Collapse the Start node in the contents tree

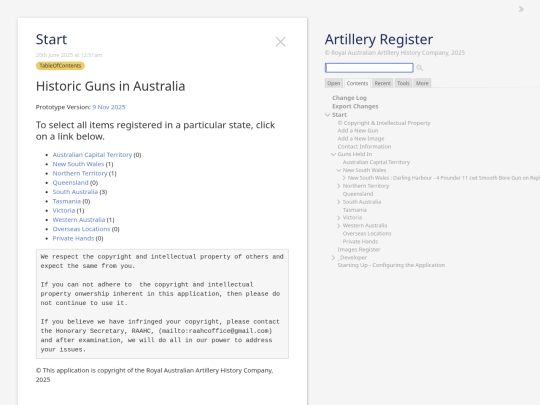coord(328,115)
